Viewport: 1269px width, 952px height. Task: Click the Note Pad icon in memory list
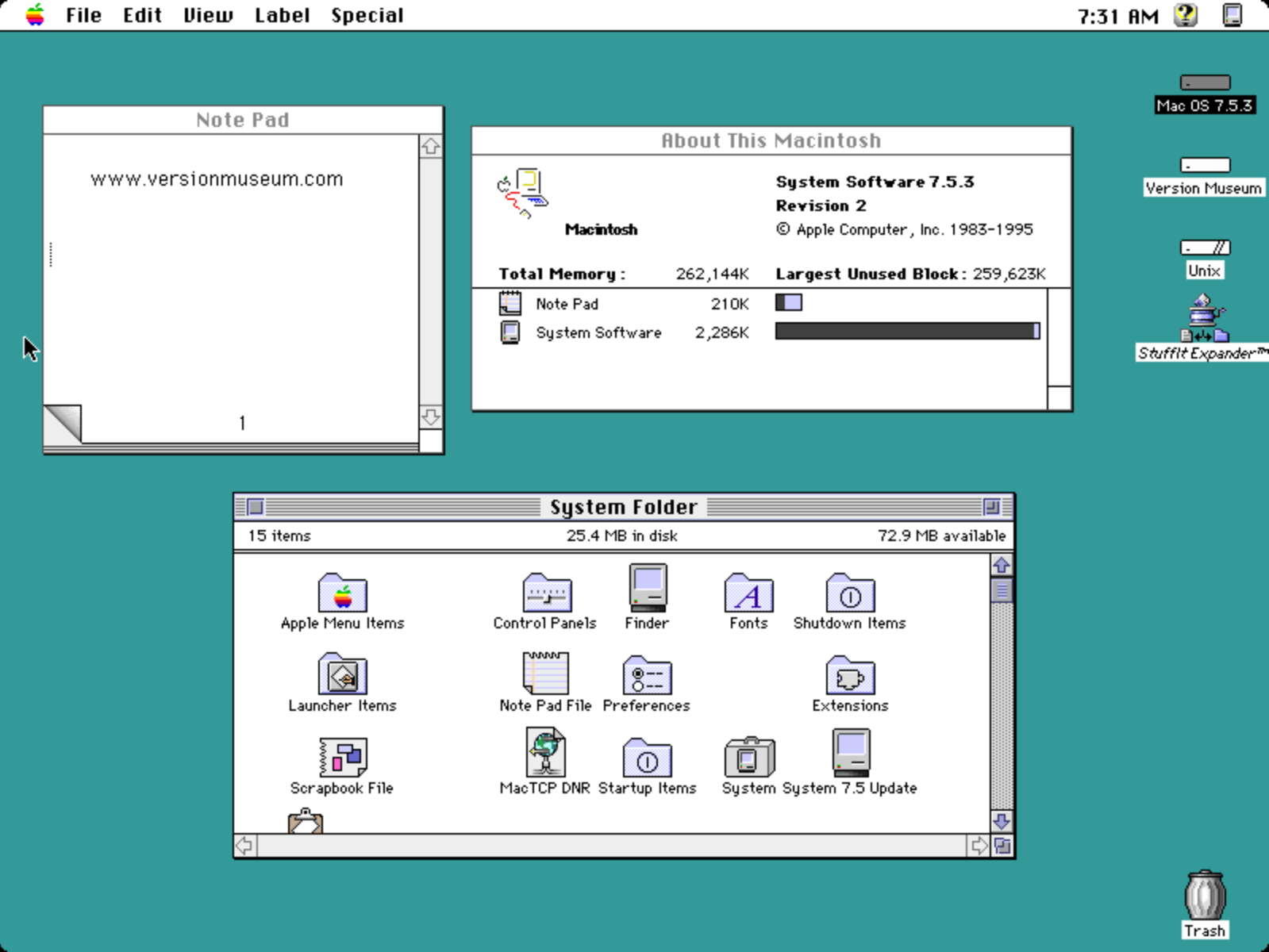(x=510, y=303)
